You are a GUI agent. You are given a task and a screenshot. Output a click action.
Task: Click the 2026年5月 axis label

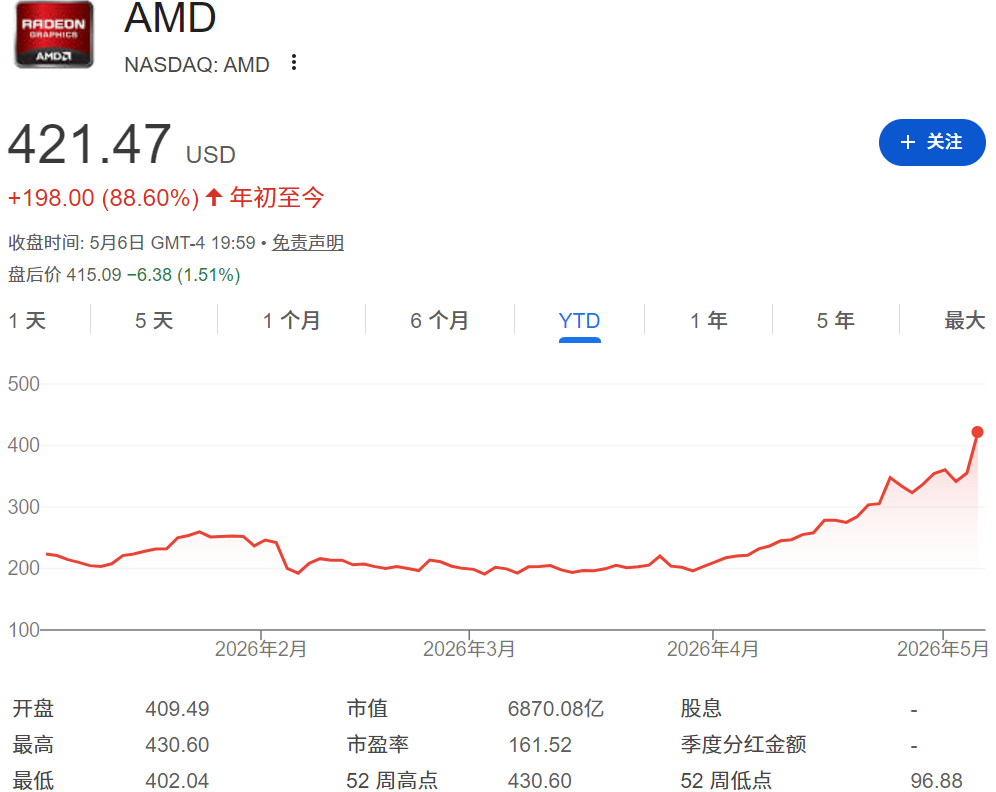[943, 649]
